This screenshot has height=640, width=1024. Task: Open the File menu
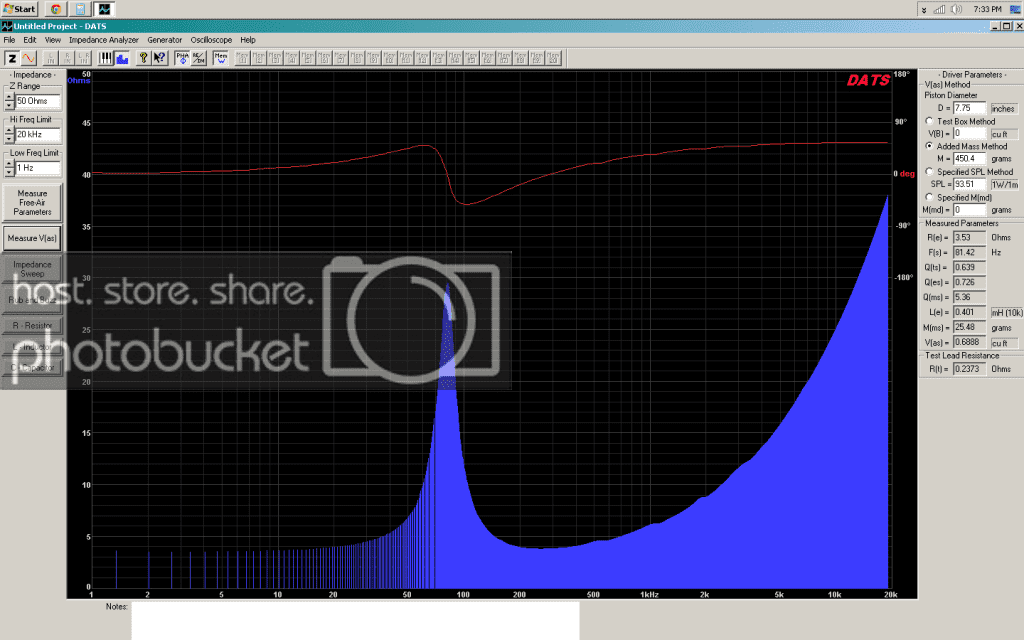[x=9, y=40]
